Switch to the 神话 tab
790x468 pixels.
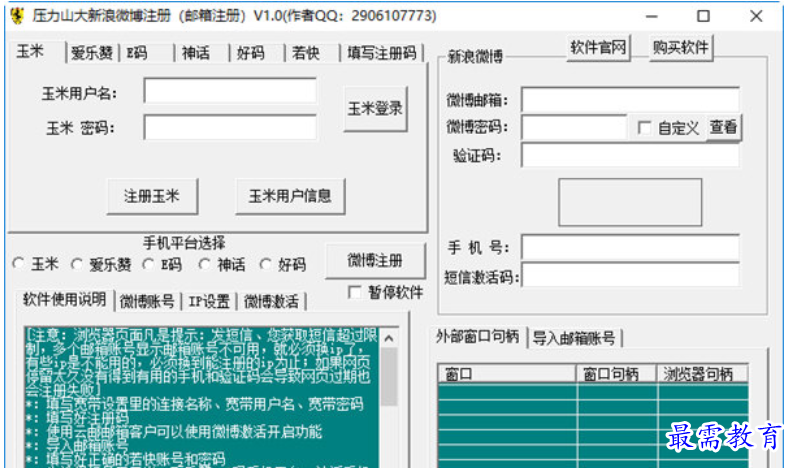pyautogui.click(x=202, y=53)
